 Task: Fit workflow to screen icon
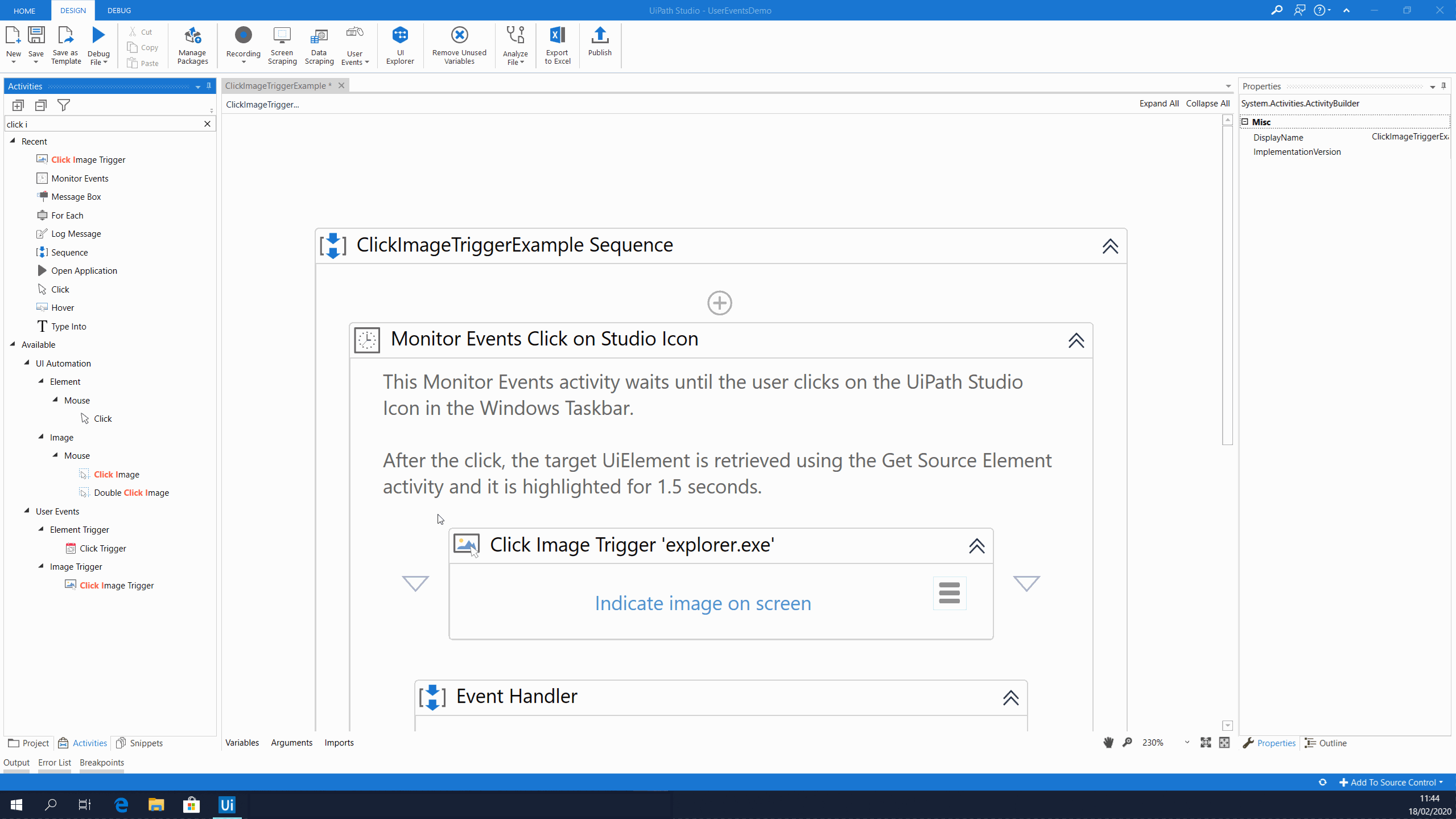click(1205, 742)
